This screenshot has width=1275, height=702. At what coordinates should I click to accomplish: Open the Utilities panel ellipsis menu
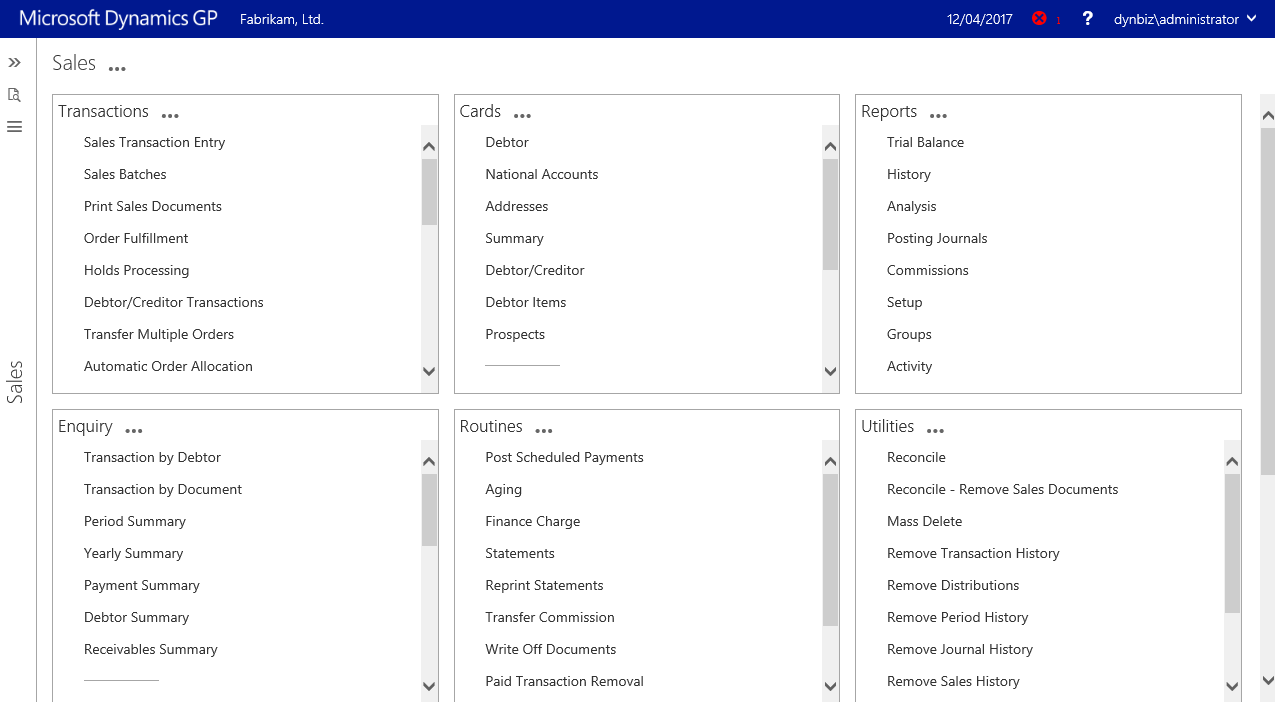coord(935,431)
